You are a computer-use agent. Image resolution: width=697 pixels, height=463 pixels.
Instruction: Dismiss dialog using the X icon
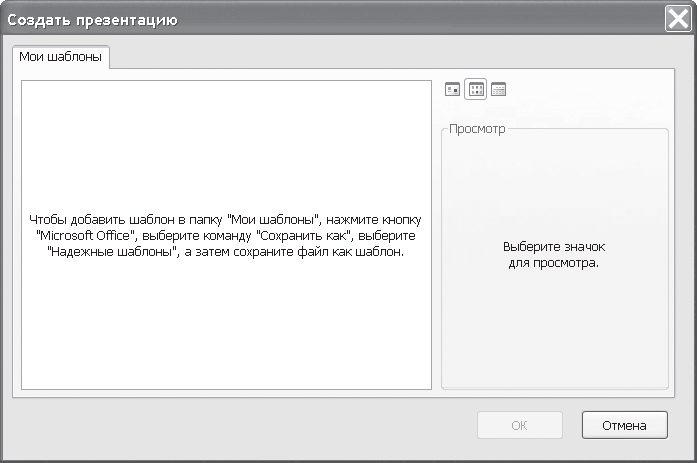click(x=678, y=19)
